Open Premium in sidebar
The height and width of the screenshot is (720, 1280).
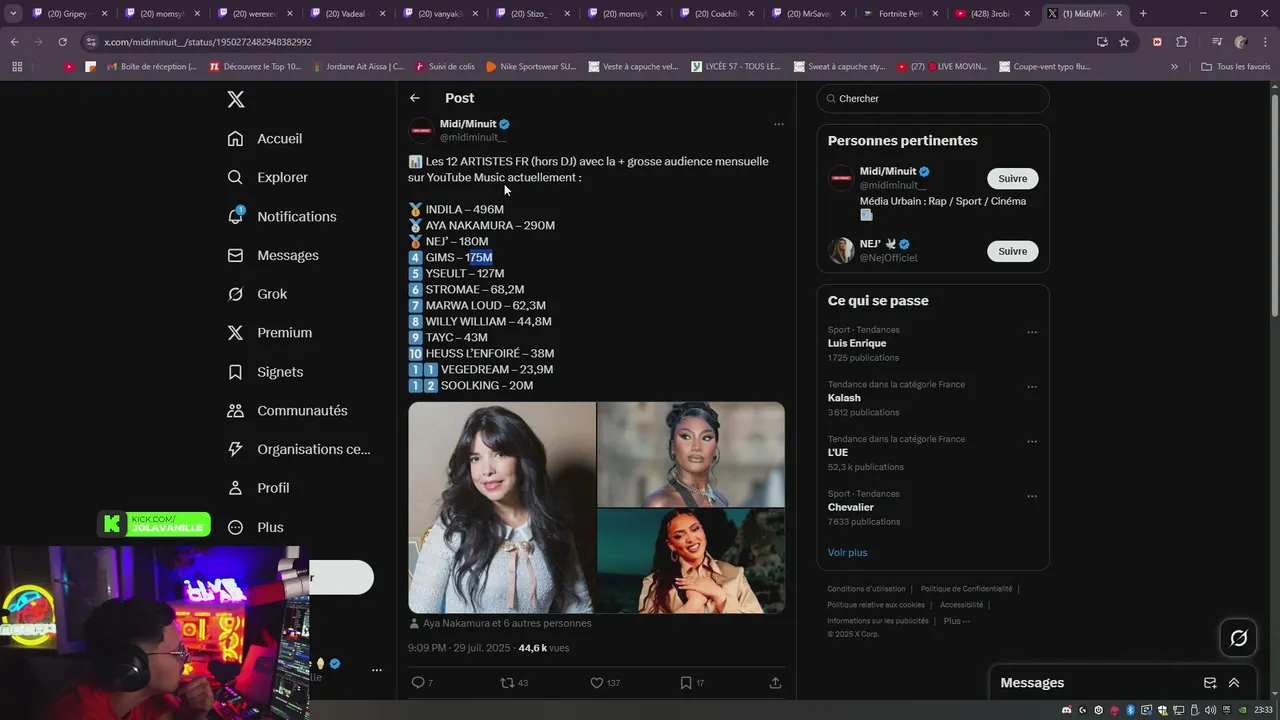click(x=270, y=333)
